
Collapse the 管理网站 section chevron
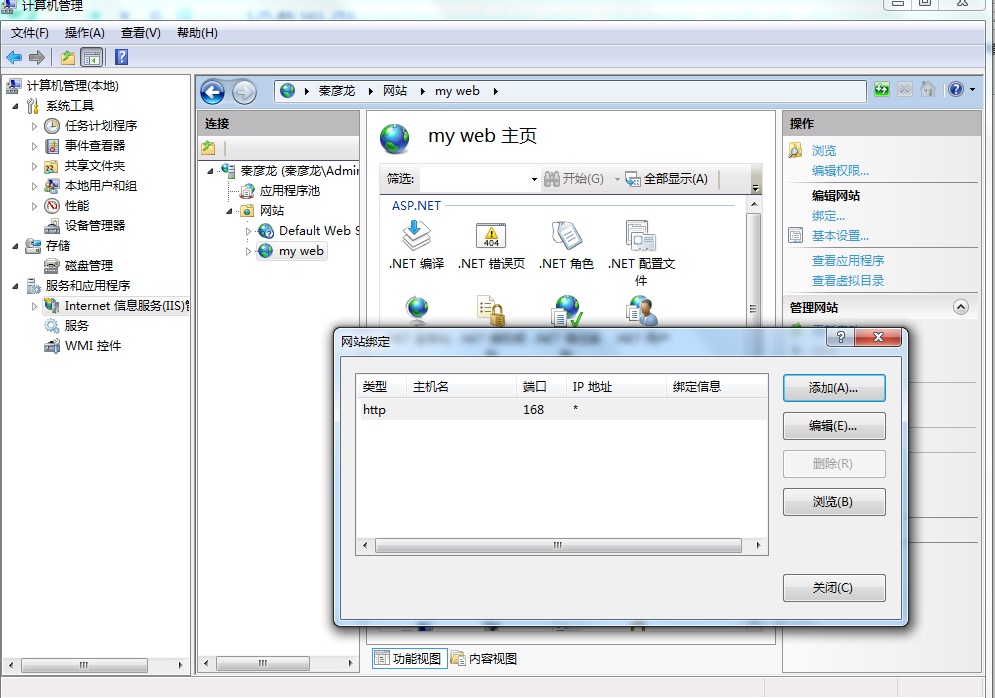[x=961, y=308]
